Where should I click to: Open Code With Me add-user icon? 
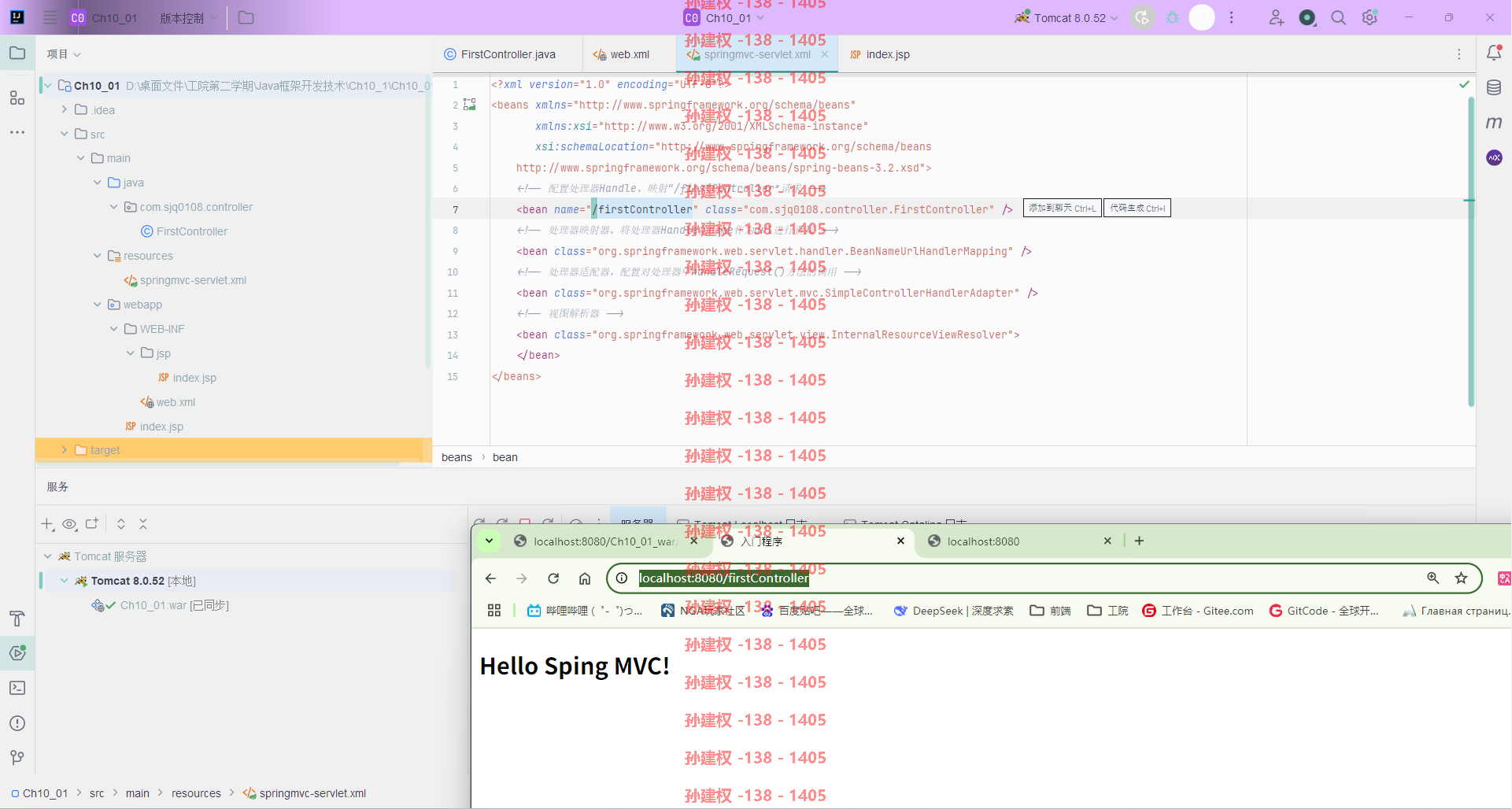1277,17
